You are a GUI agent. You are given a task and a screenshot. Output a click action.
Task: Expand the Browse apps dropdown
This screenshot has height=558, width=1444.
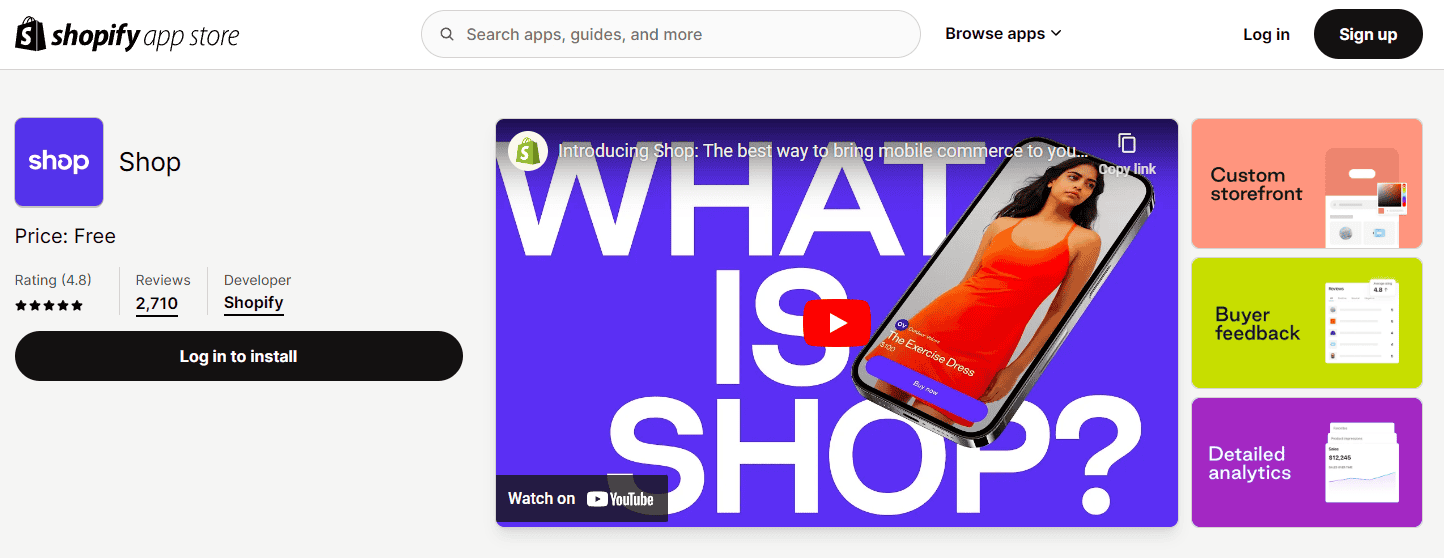tap(1003, 34)
